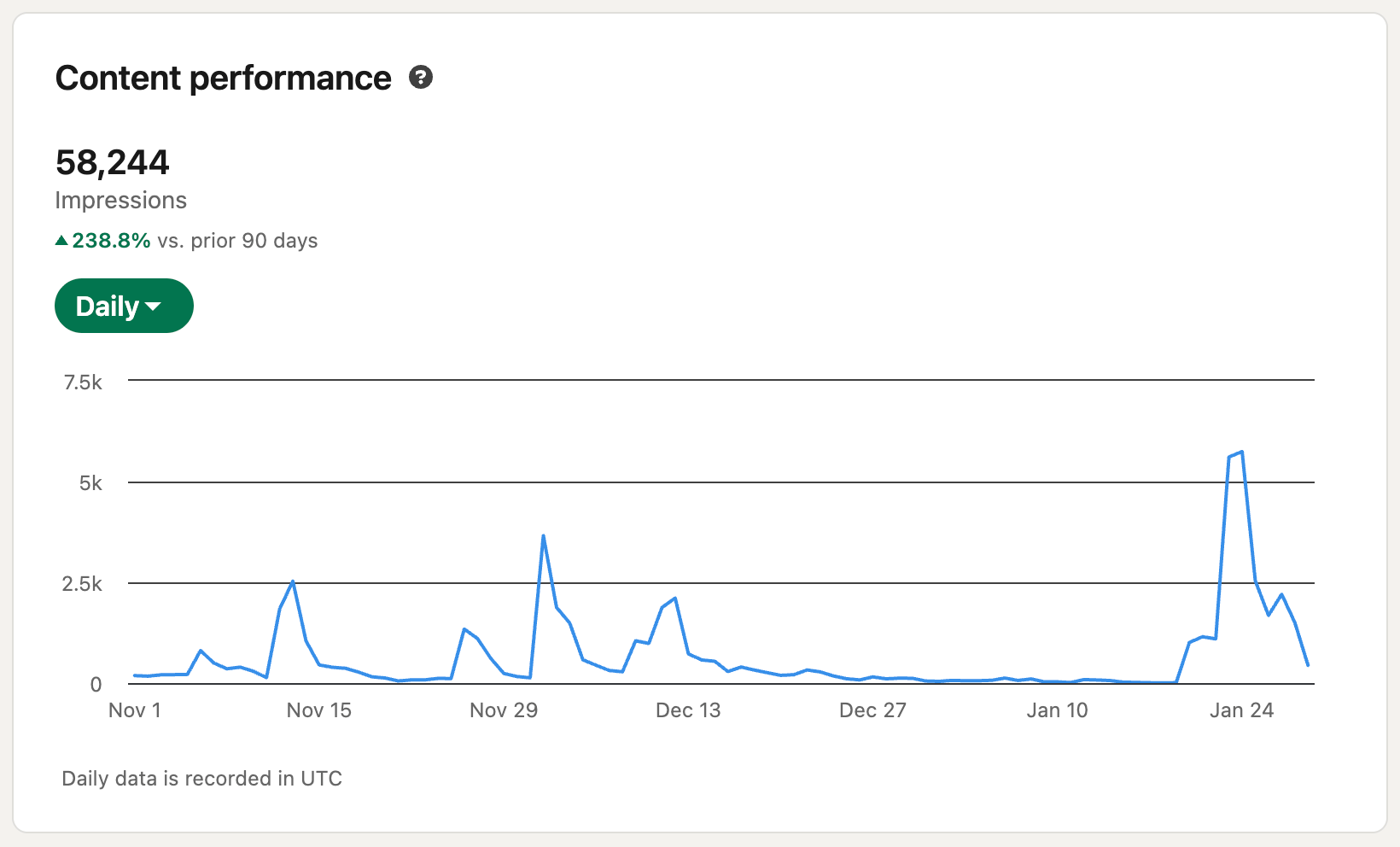This screenshot has height=847, width=1400.
Task: Click the Dec 13 x-axis label
Action: 688,710
